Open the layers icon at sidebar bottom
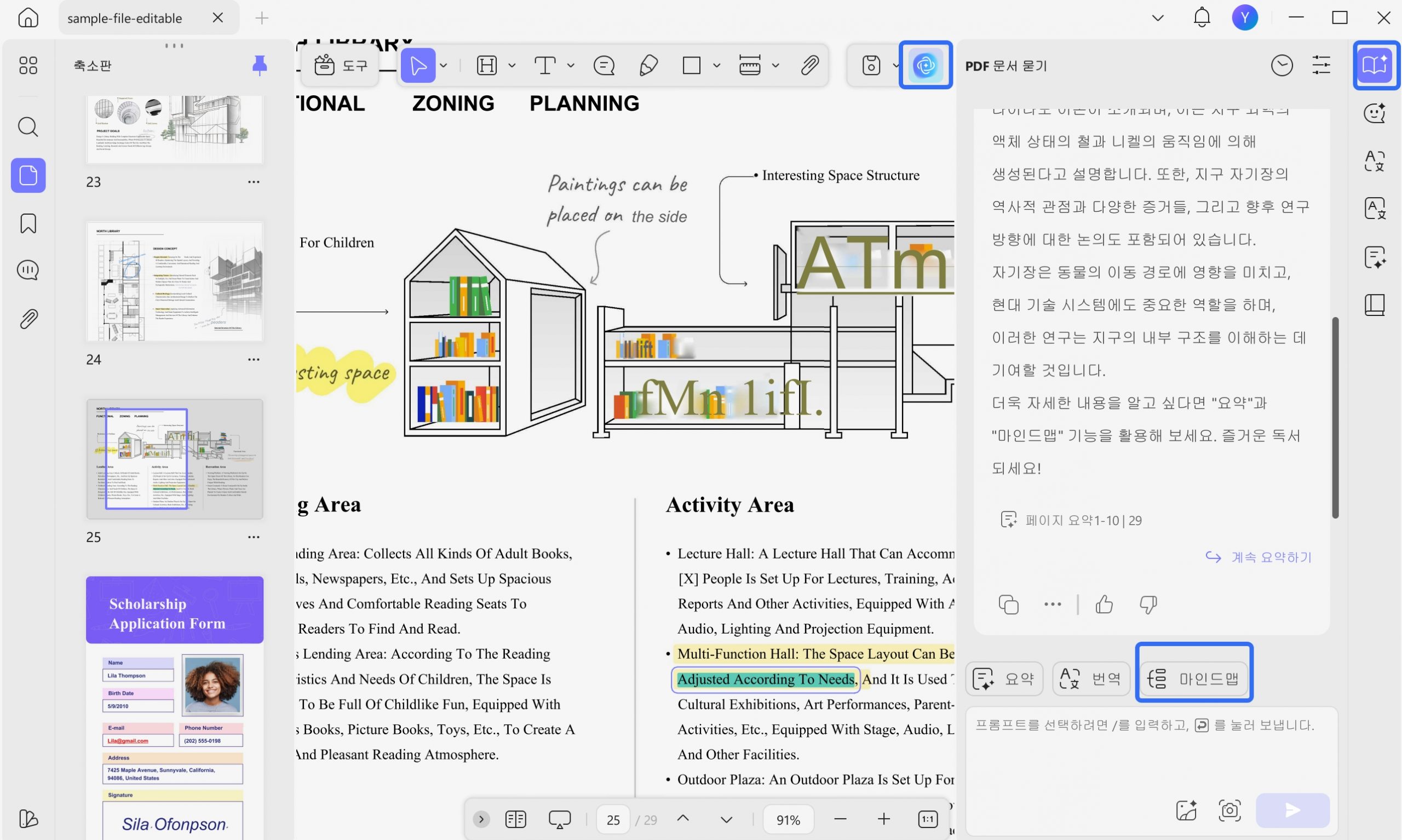This screenshot has width=1402, height=840. tap(28, 819)
